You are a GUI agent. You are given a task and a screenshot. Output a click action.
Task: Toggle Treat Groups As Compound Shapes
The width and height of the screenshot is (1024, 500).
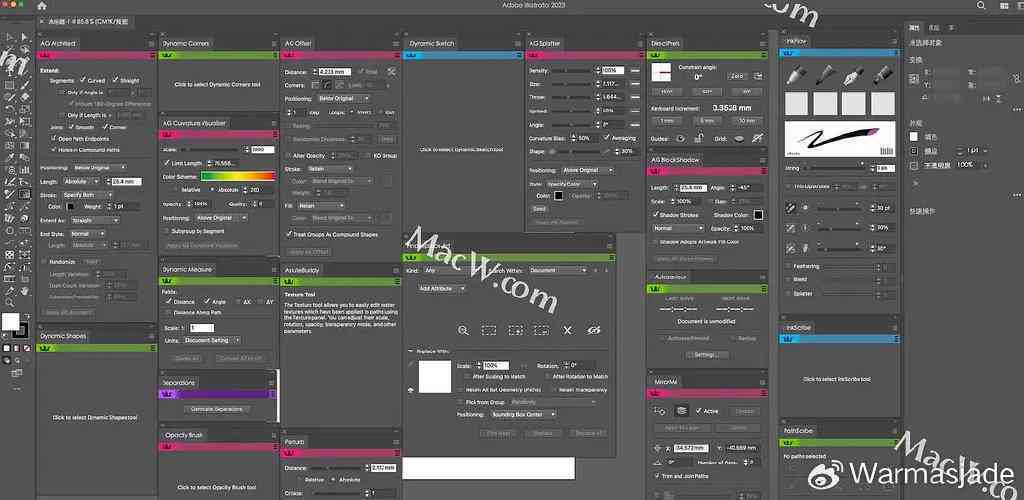click(x=288, y=234)
